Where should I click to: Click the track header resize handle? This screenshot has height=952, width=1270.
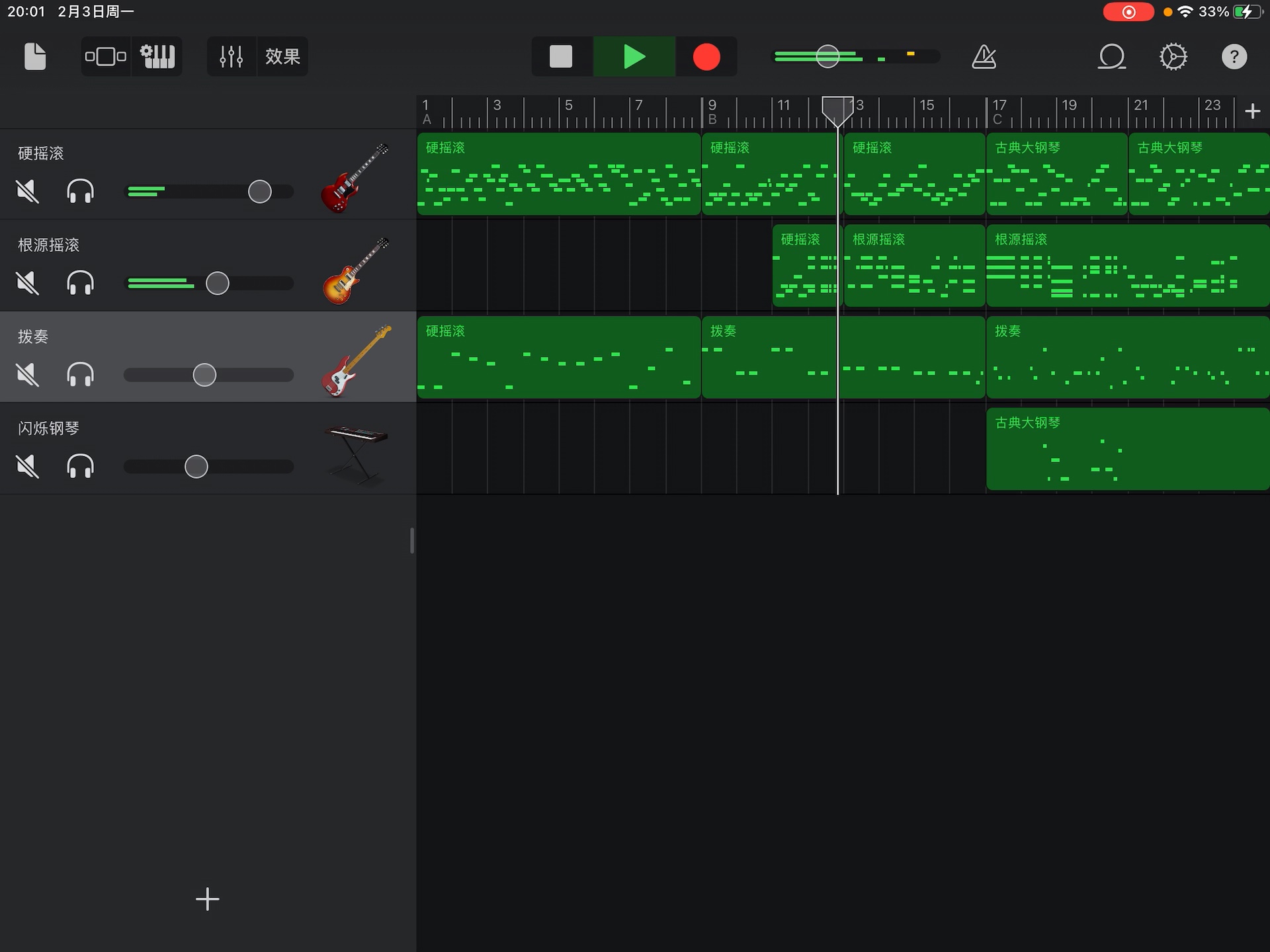pos(412,541)
